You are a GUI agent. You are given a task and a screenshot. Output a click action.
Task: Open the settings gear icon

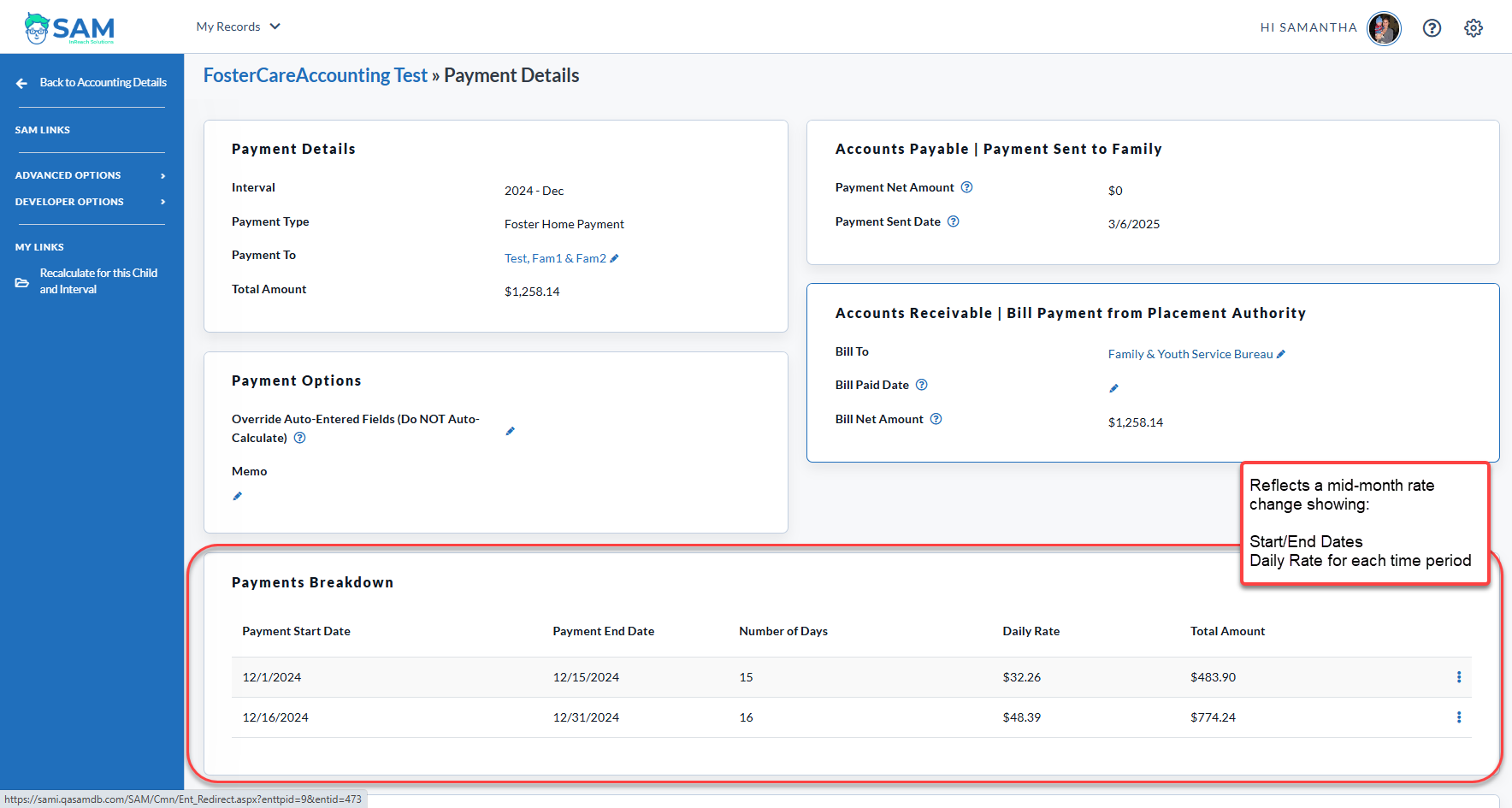pos(1474,28)
